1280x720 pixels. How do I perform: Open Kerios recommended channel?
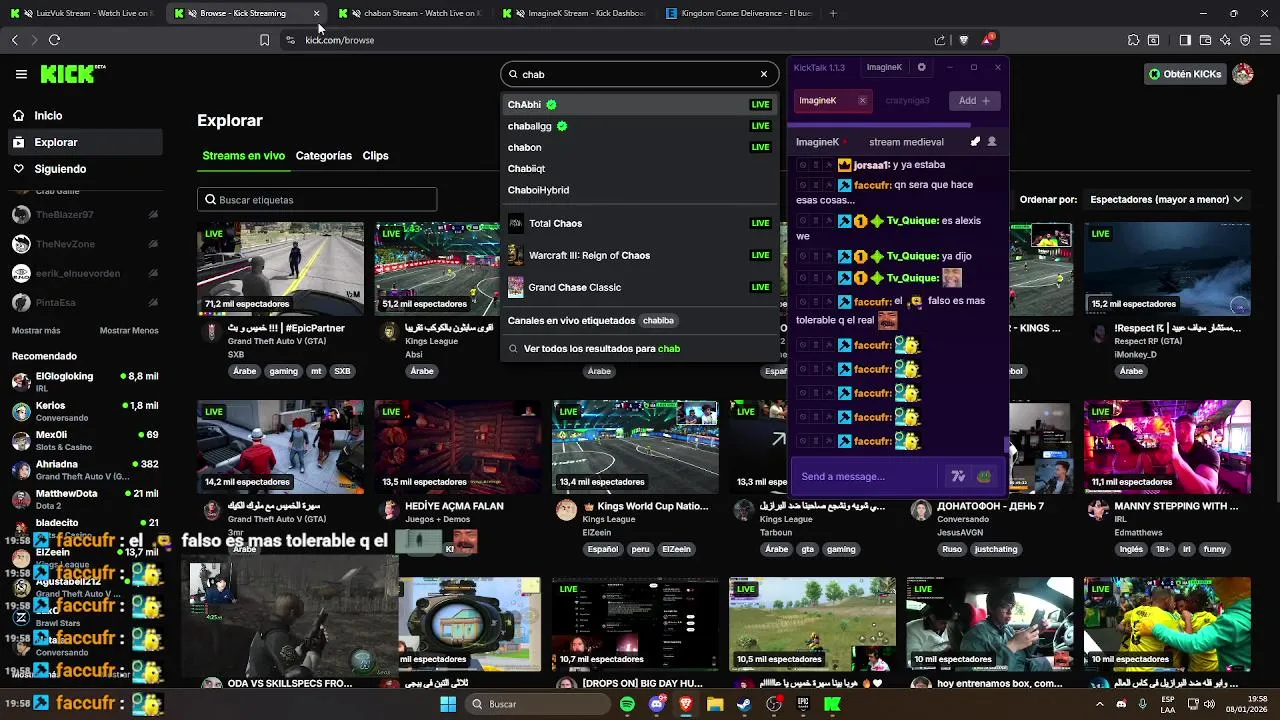(84, 411)
